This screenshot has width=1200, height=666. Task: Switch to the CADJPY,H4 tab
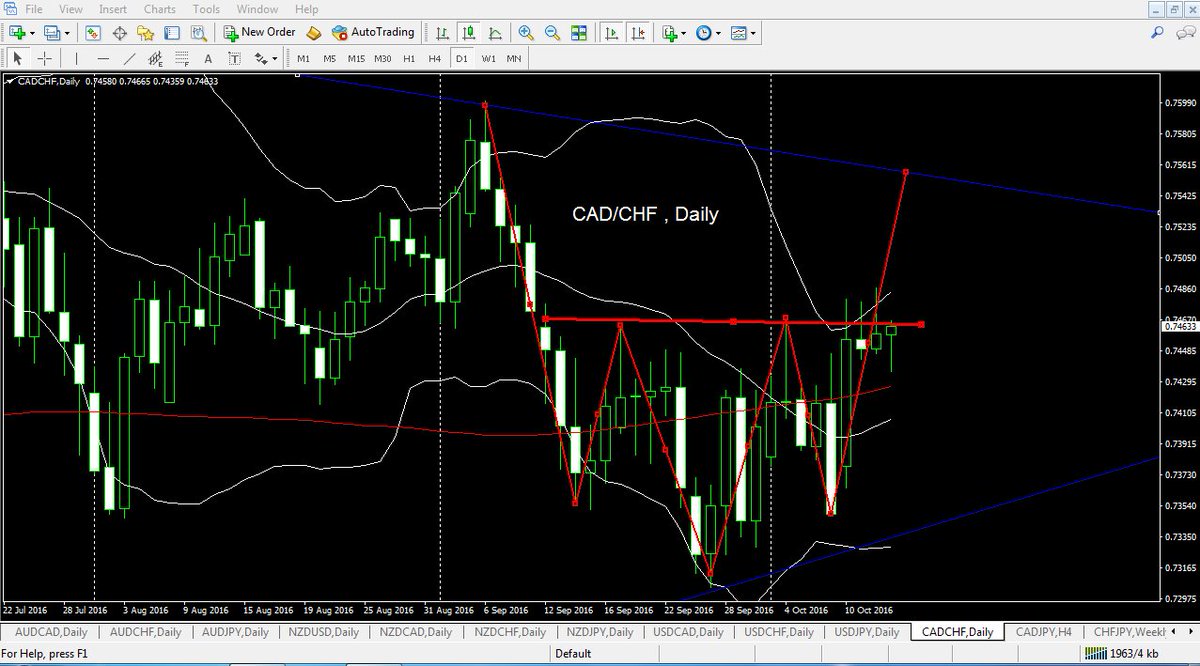[x=1045, y=632]
